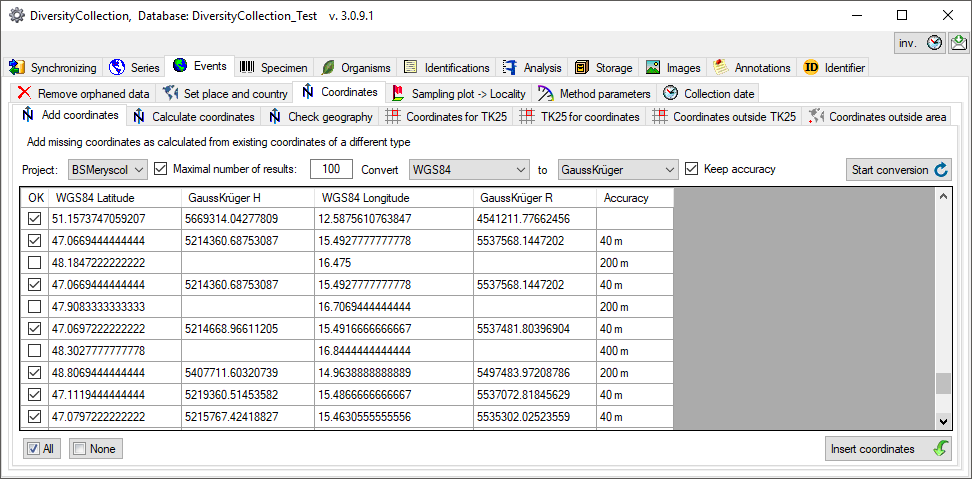
Task: Check OK for row with latitude 48.3027777777778
Action: [x=35, y=351]
